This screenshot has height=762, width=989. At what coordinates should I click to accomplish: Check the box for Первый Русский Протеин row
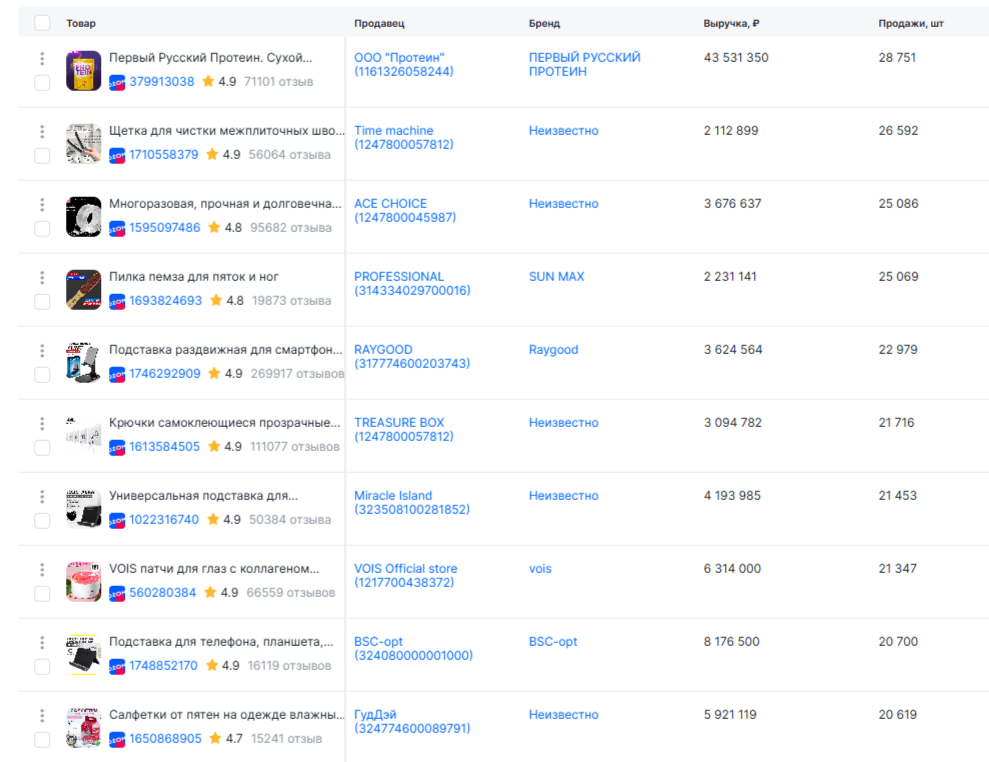(x=42, y=83)
